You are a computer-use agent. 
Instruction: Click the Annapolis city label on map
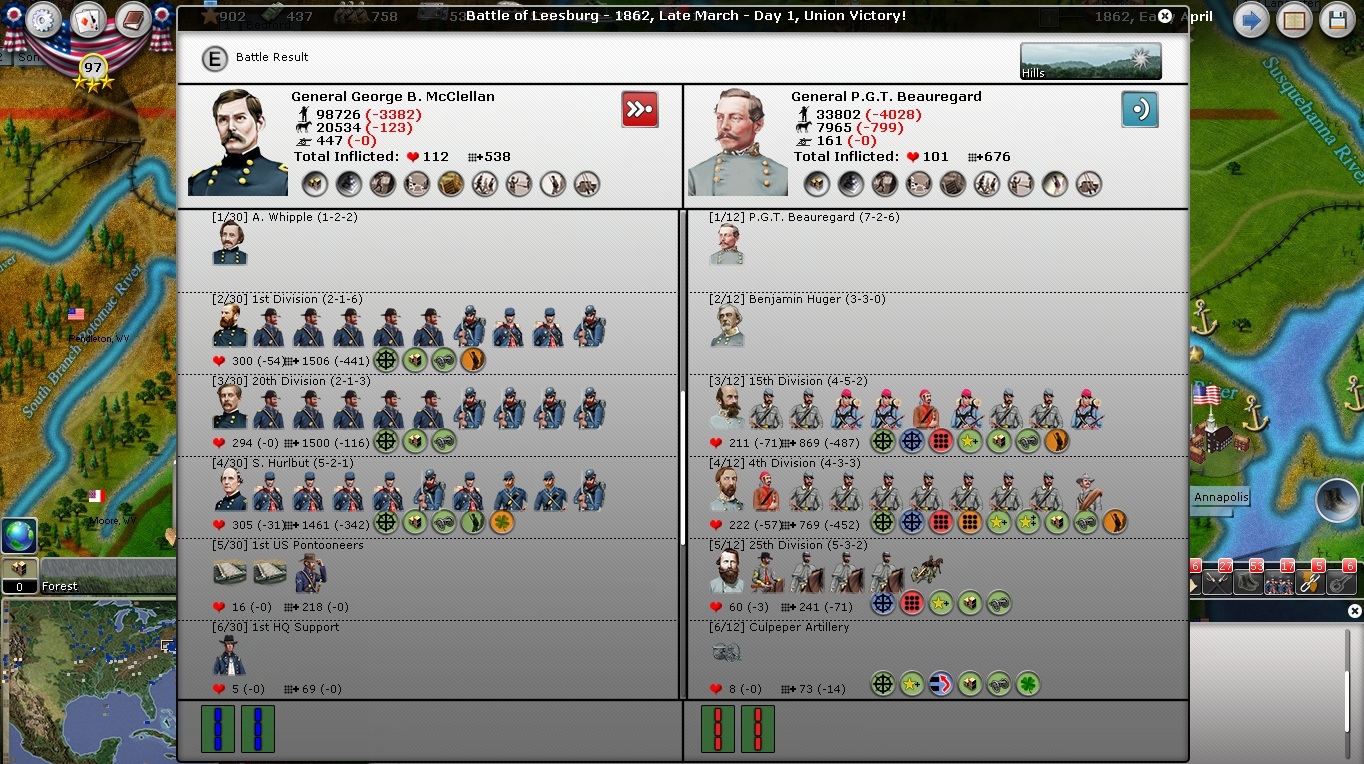(x=1220, y=497)
